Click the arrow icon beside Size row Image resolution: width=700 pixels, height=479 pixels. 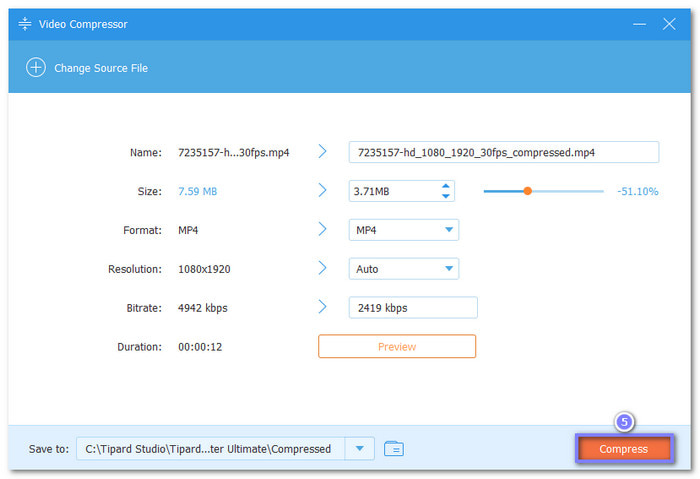pyautogui.click(x=323, y=190)
